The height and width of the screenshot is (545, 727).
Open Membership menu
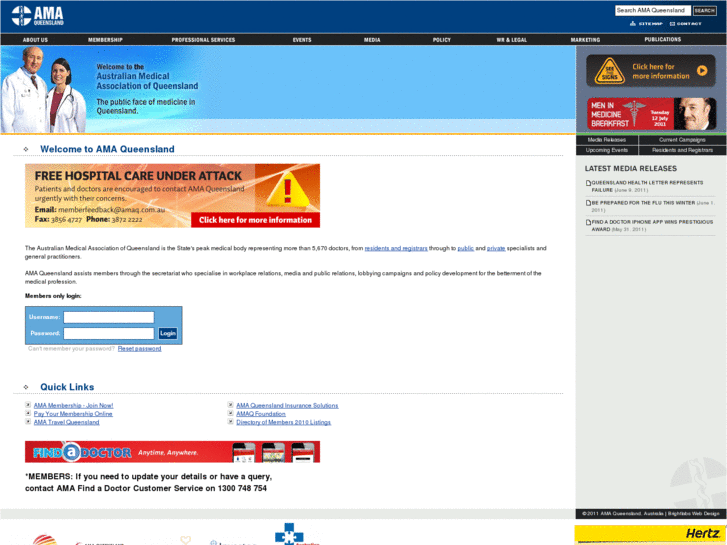point(105,40)
